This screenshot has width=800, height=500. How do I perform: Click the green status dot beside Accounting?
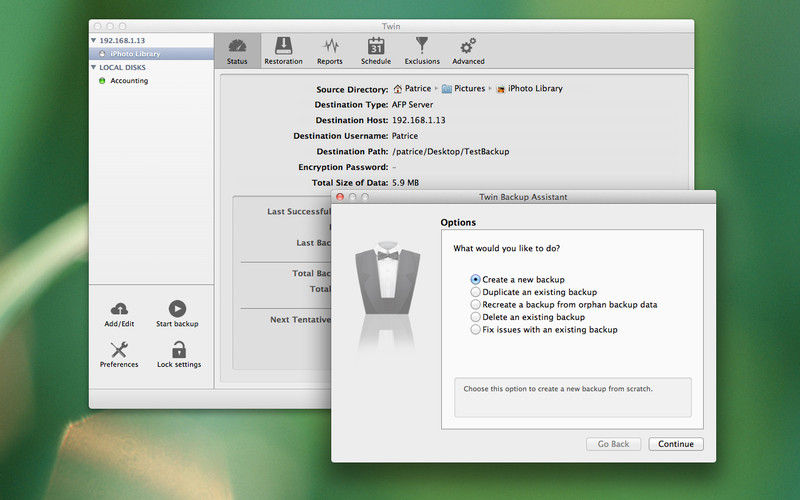102,81
